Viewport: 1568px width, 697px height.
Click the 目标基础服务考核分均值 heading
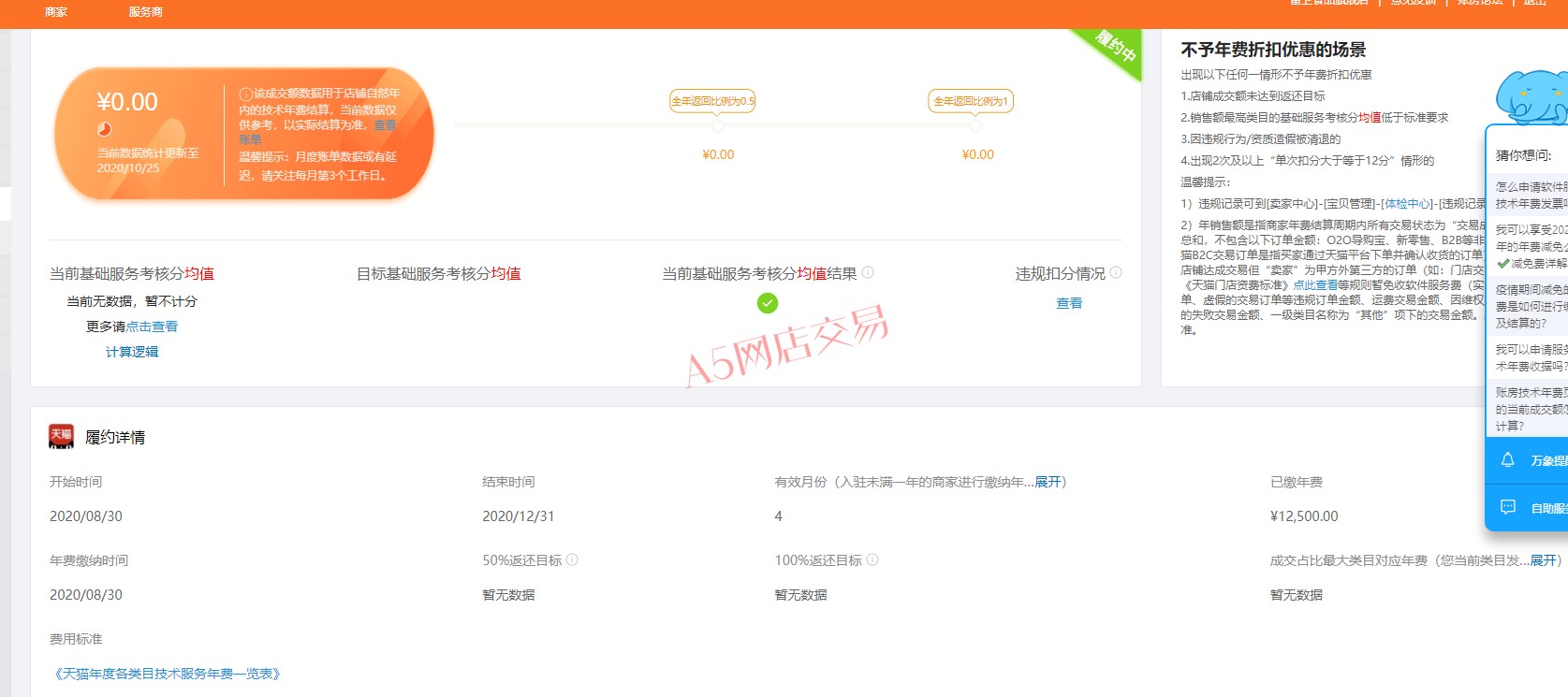click(x=438, y=273)
